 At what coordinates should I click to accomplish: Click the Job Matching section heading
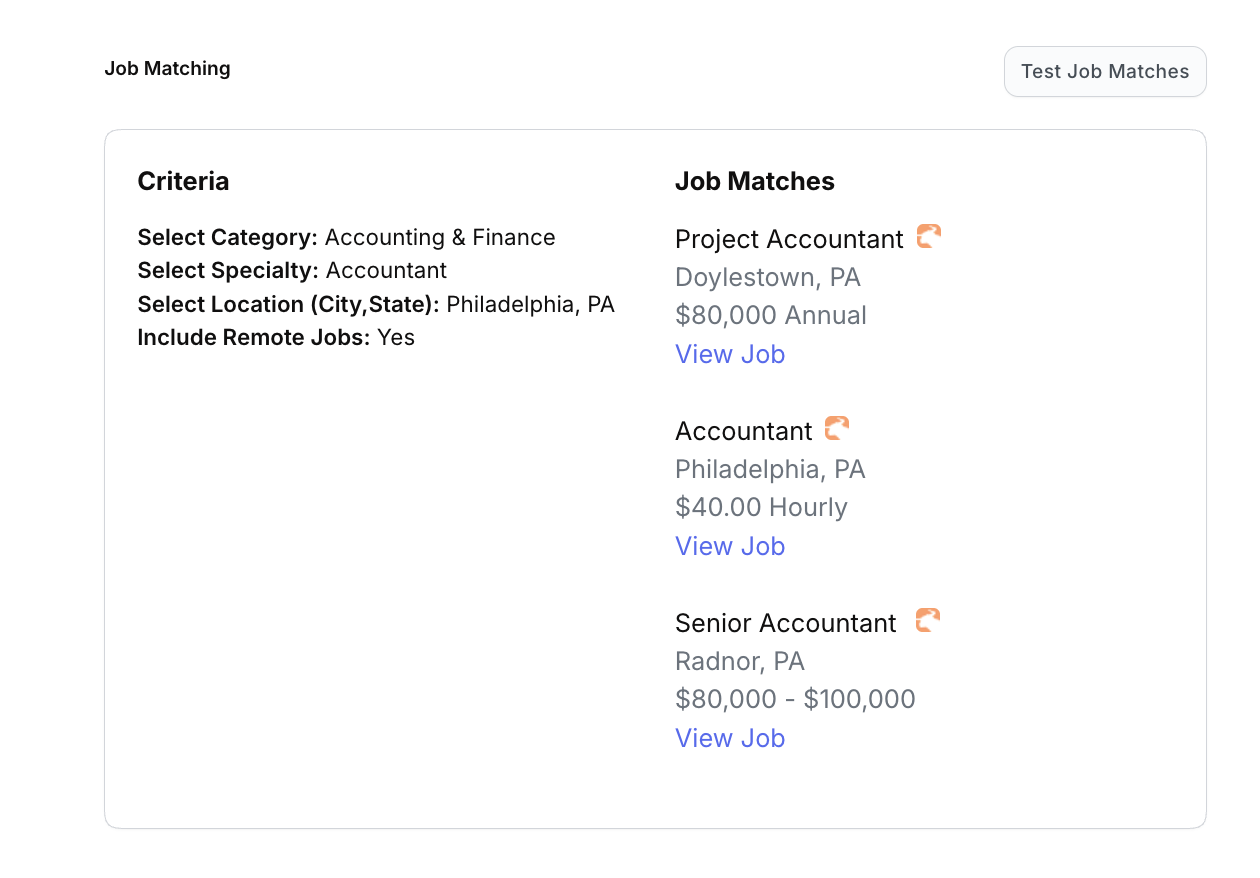[167, 69]
